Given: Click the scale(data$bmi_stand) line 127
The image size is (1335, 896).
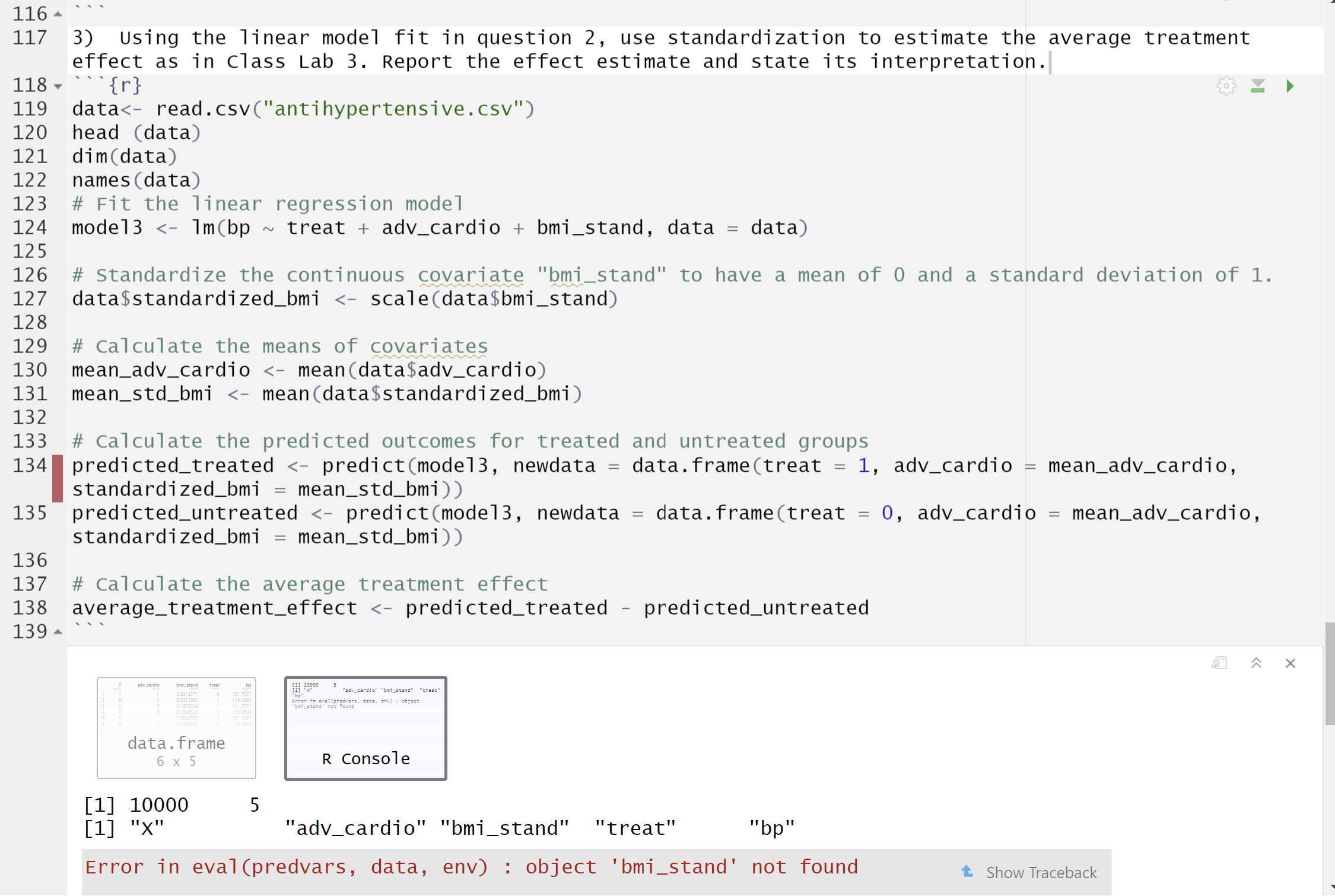Looking at the screenshot, I should (345, 299).
